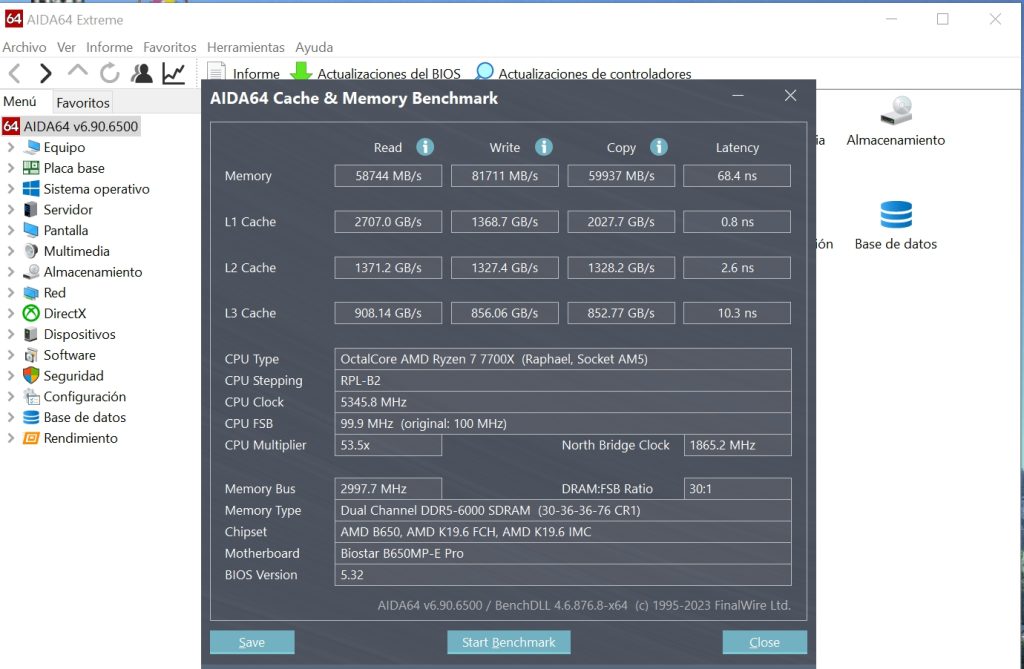Click the Forward arrow in the toolbar

tap(45, 73)
